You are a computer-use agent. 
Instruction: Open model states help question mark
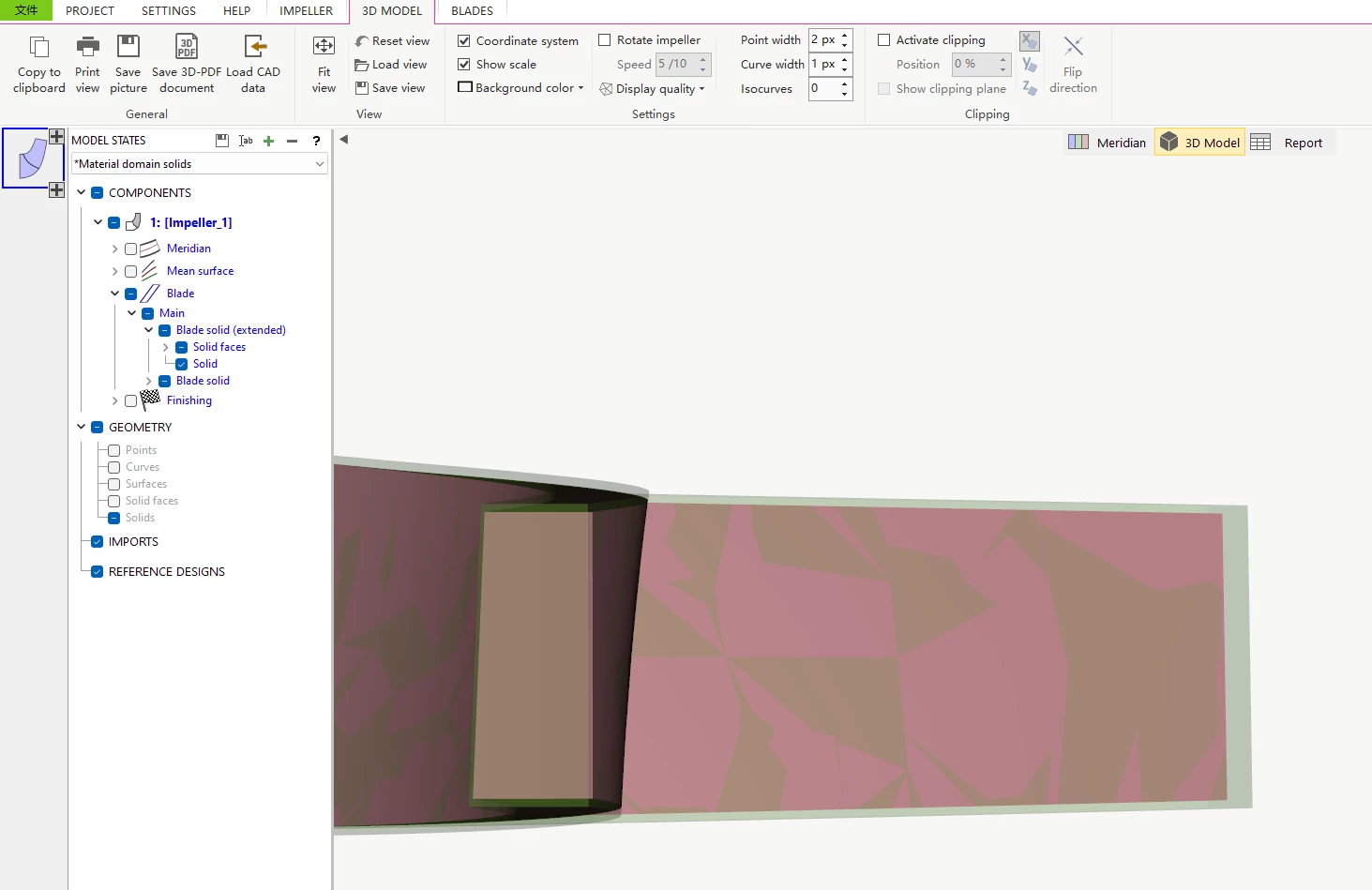(316, 141)
